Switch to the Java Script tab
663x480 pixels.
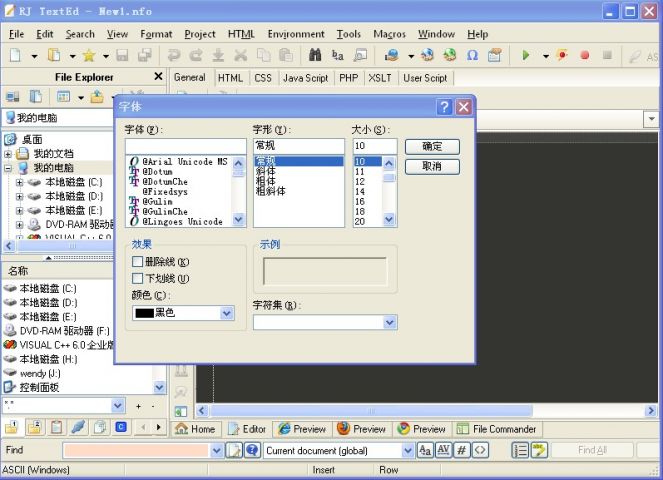click(x=305, y=78)
